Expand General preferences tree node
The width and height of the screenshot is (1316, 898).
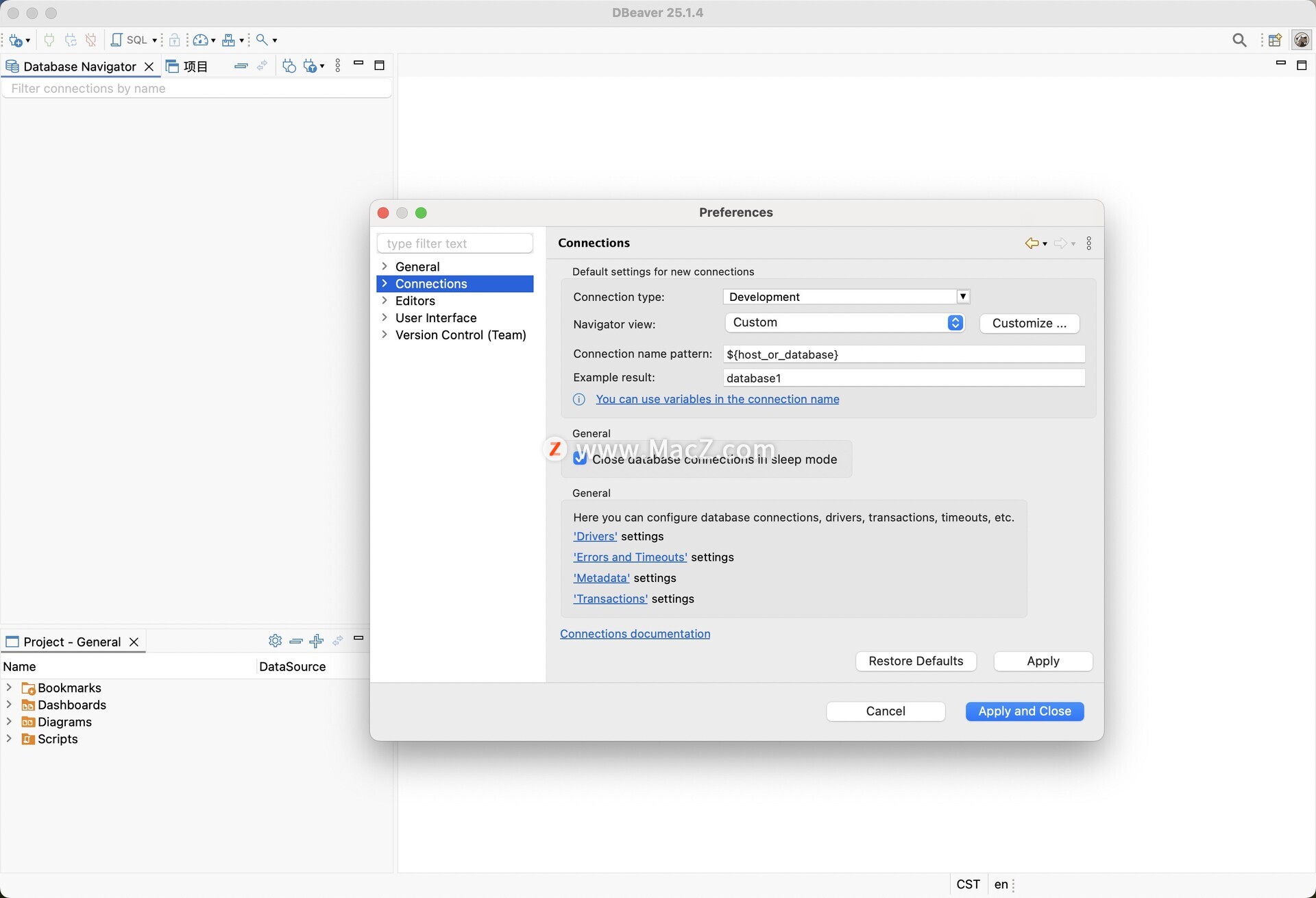point(385,266)
